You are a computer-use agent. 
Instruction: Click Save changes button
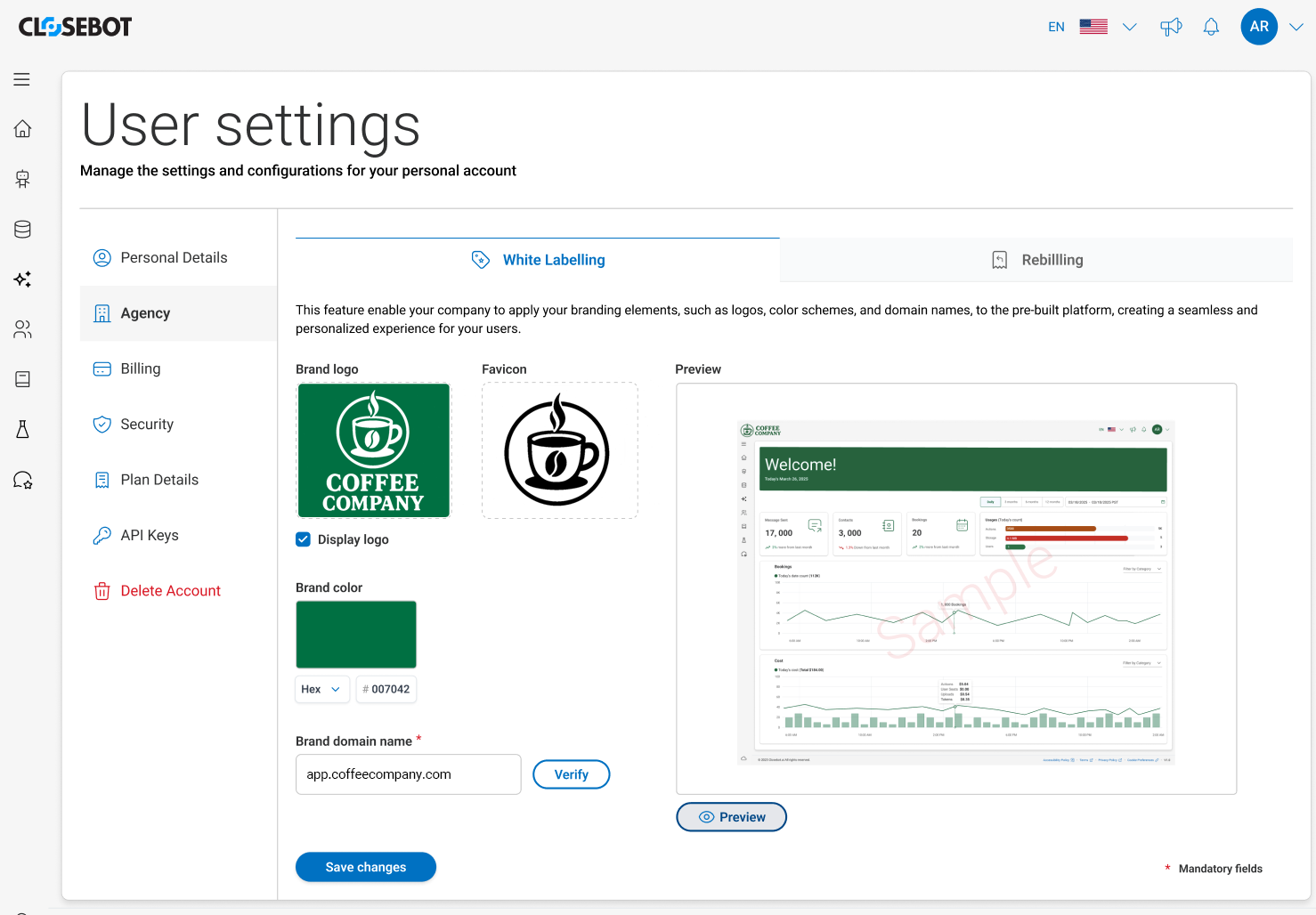(x=366, y=867)
